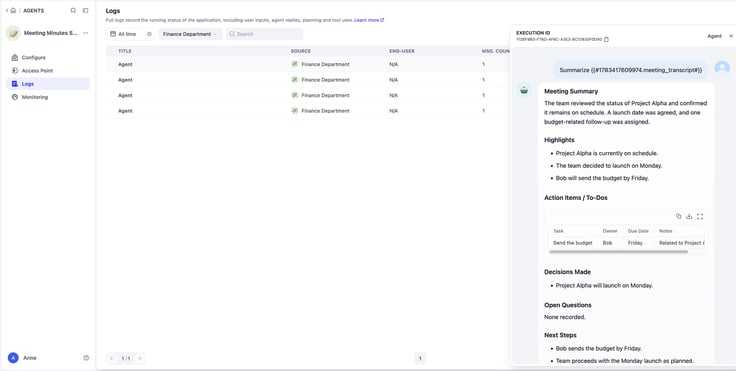Viewport: 736px width, 371px height.
Task: Click Finance Department icon in last row
Action: coord(295,110)
